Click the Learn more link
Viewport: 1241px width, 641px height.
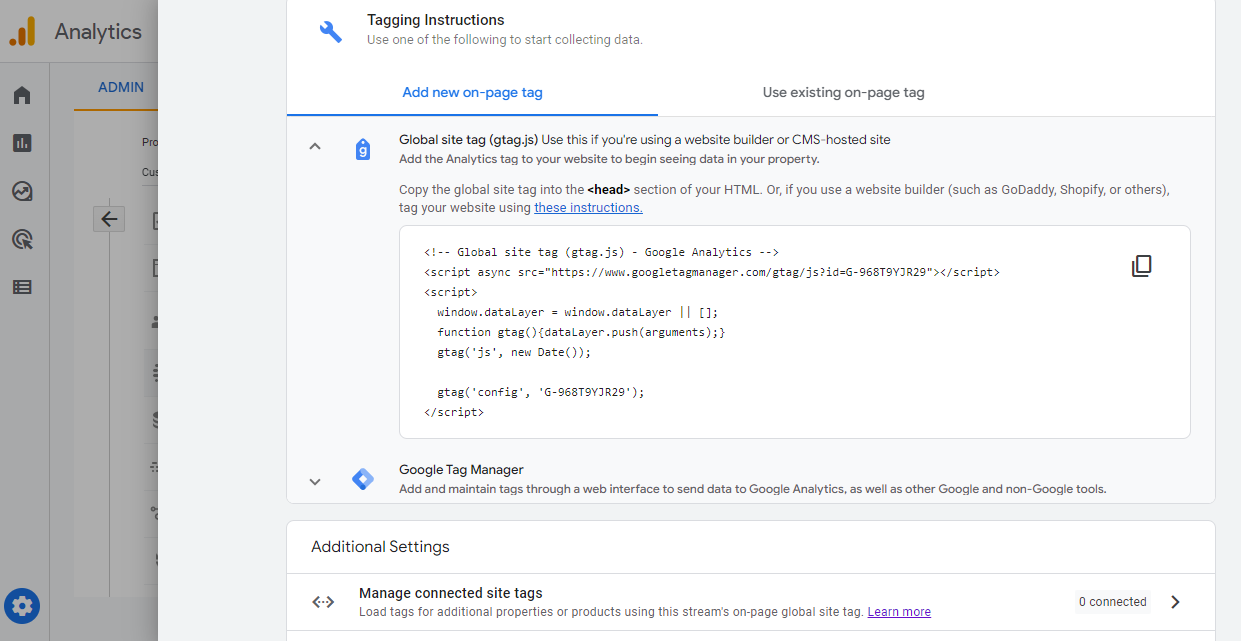click(898, 611)
